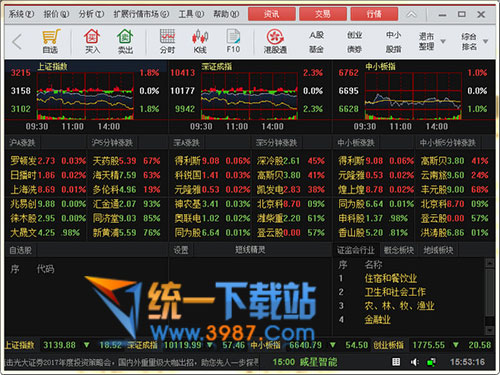The height and width of the screenshot is (375, 500).
Task: Click the industry list vertical scrollbar
Action: pos(489,297)
